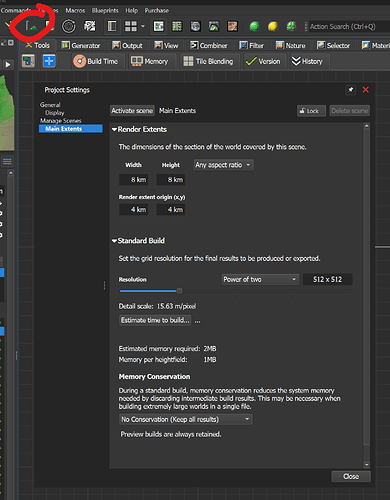Toggle the pin icon in Project Settings
The height and width of the screenshot is (500, 390).
point(351,90)
